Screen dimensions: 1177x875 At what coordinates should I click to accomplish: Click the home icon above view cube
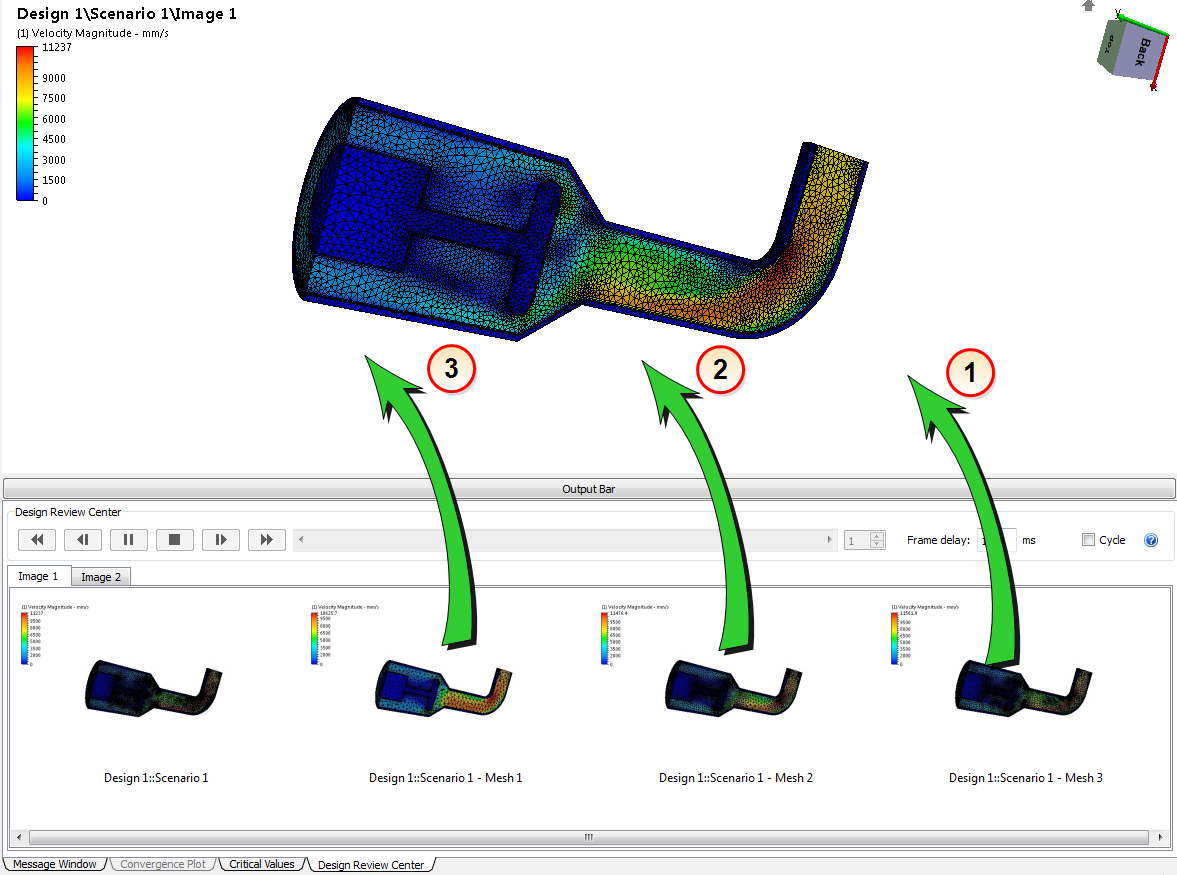[x=1088, y=5]
